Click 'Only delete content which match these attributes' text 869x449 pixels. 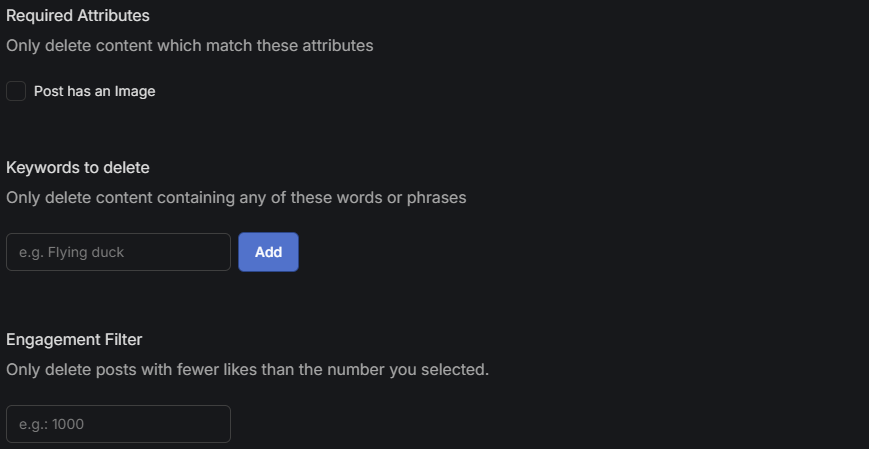click(x=190, y=46)
